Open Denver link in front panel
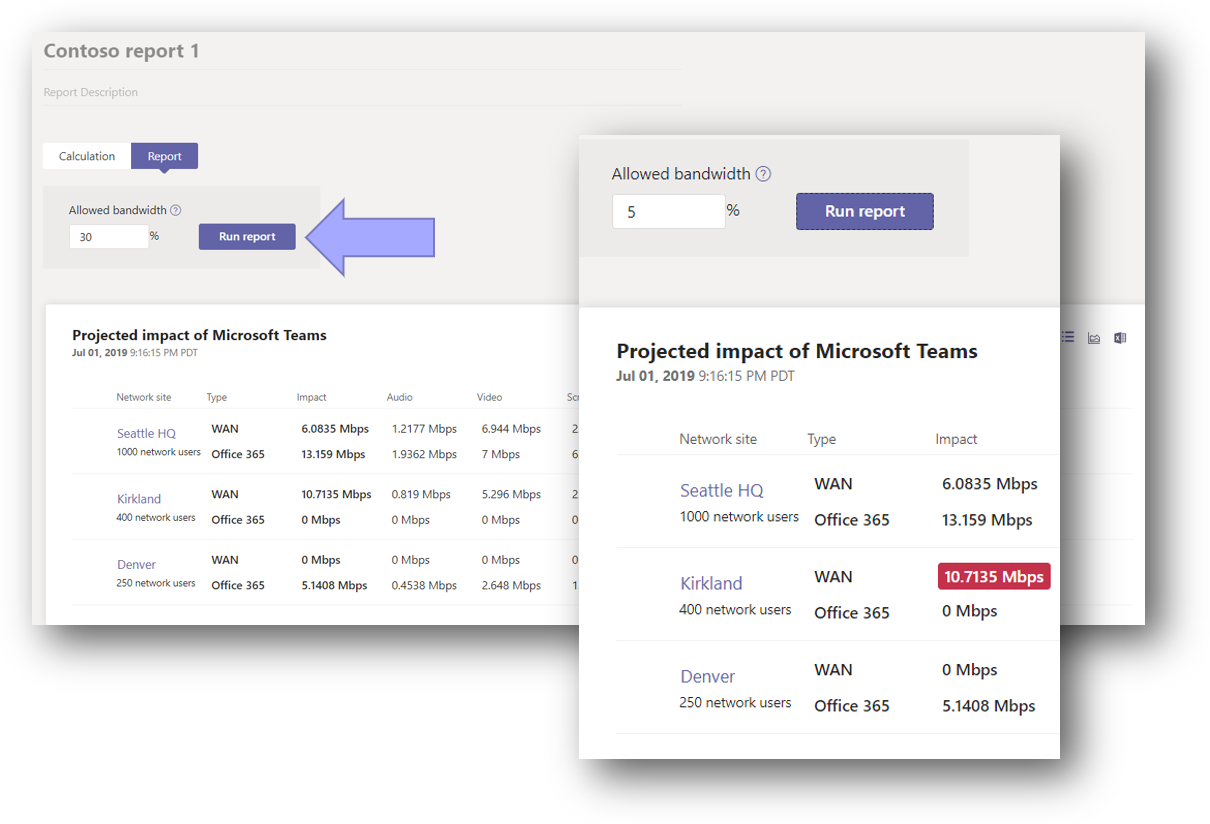The width and height of the screenshot is (1210, 824). tap(708, 676)
